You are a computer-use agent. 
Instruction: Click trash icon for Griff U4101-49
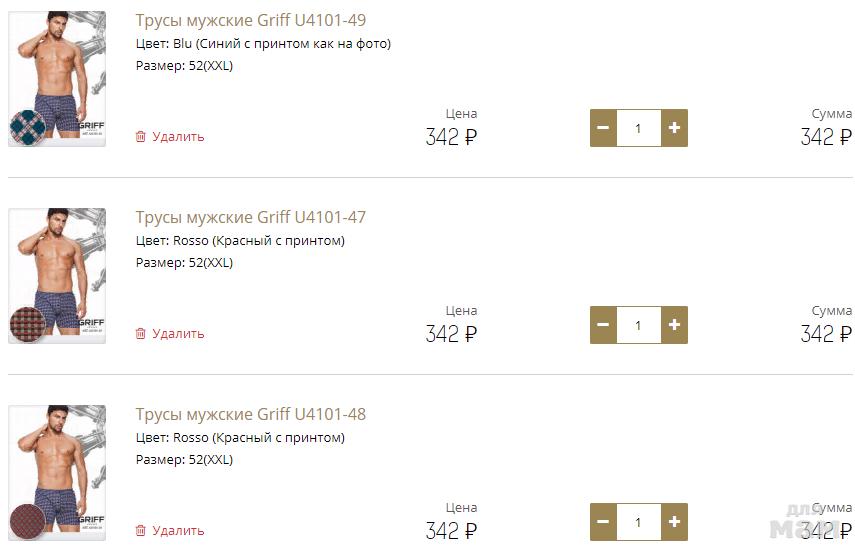[141, 137]
